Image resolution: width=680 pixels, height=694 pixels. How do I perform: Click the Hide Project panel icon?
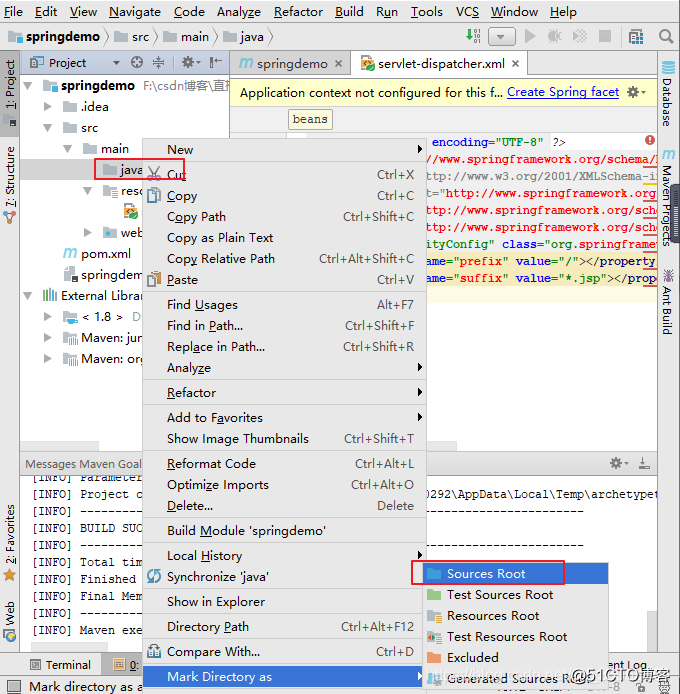point(216,62)
